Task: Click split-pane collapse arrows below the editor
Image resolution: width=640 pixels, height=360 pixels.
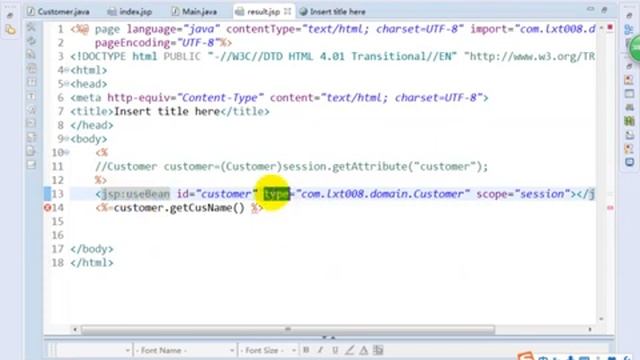Action: click(329, 337)
